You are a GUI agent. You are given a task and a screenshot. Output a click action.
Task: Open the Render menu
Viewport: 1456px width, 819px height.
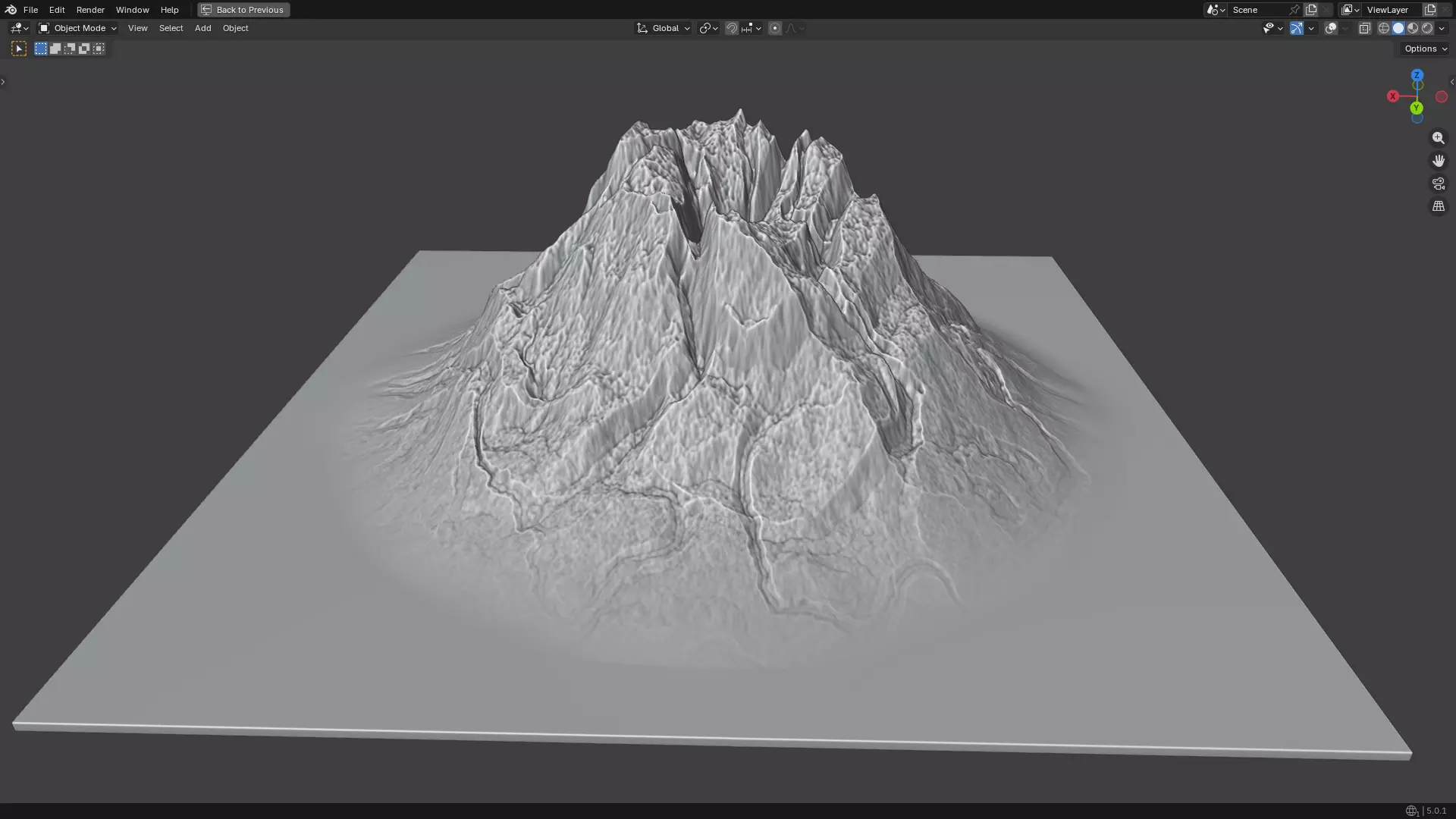coord(90,10)
